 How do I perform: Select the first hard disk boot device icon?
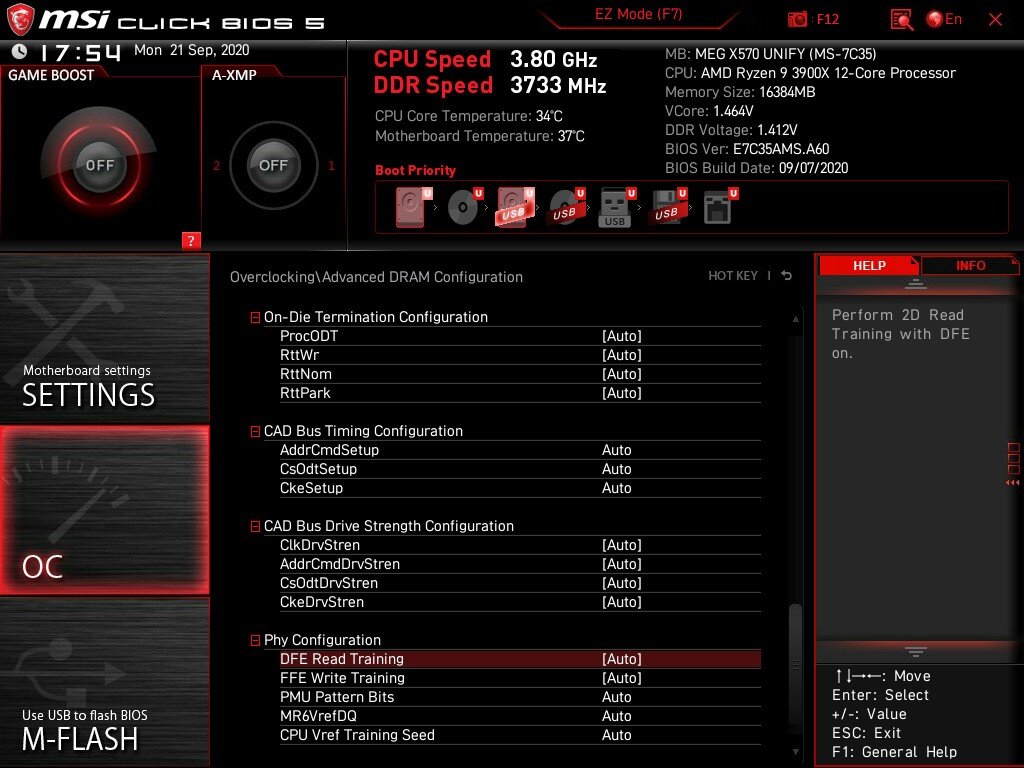tap(413, 207)
